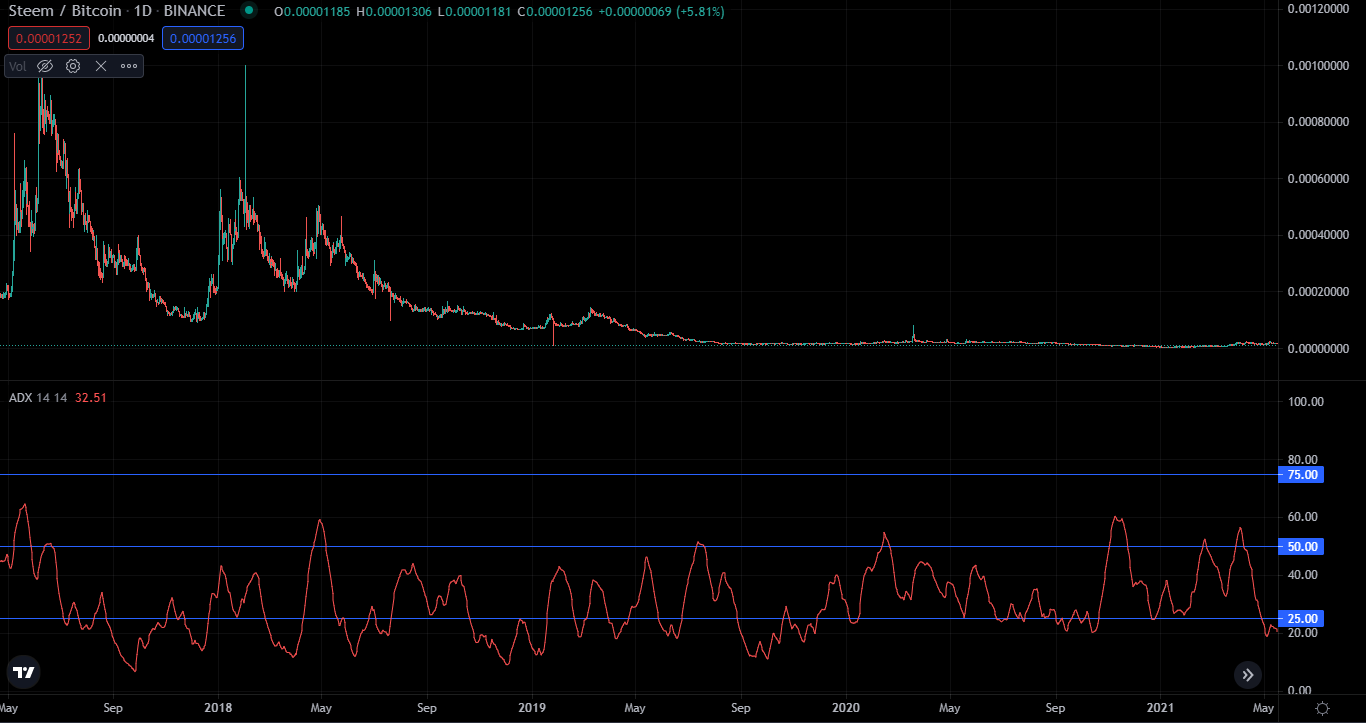Select the 50.00 horizontal line label
This screenshot has height=723, width=1366.
pos(1302,547)
